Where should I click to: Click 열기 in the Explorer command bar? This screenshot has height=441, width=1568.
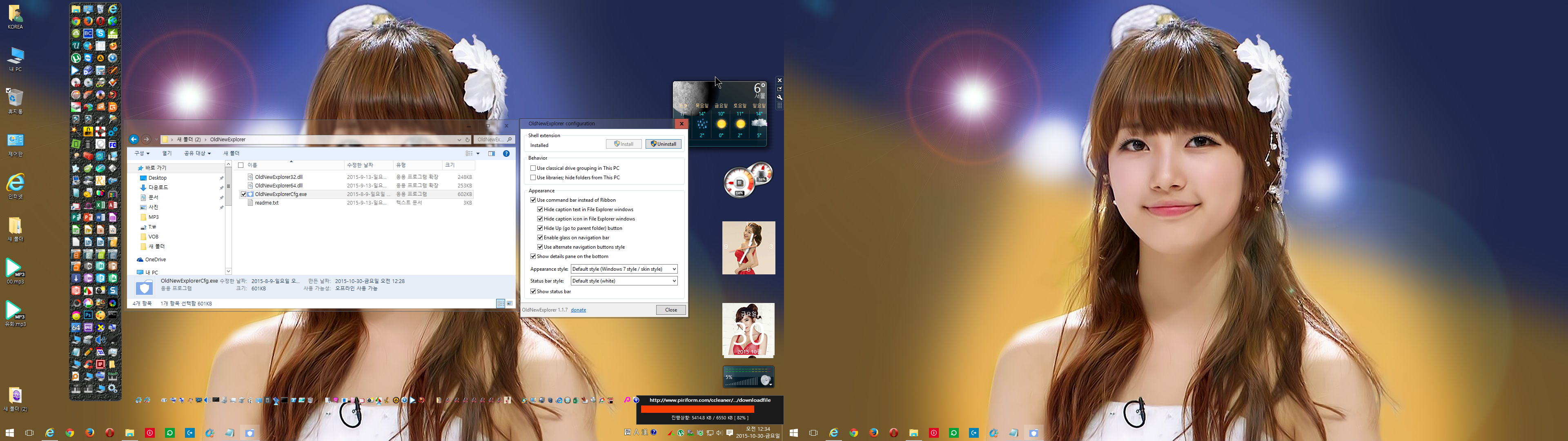coord(167,154)
